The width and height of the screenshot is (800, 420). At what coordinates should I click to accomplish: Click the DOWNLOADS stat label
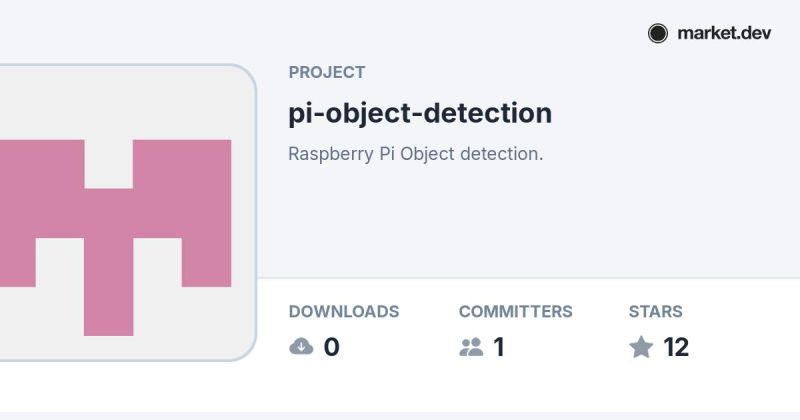(344, 312)
